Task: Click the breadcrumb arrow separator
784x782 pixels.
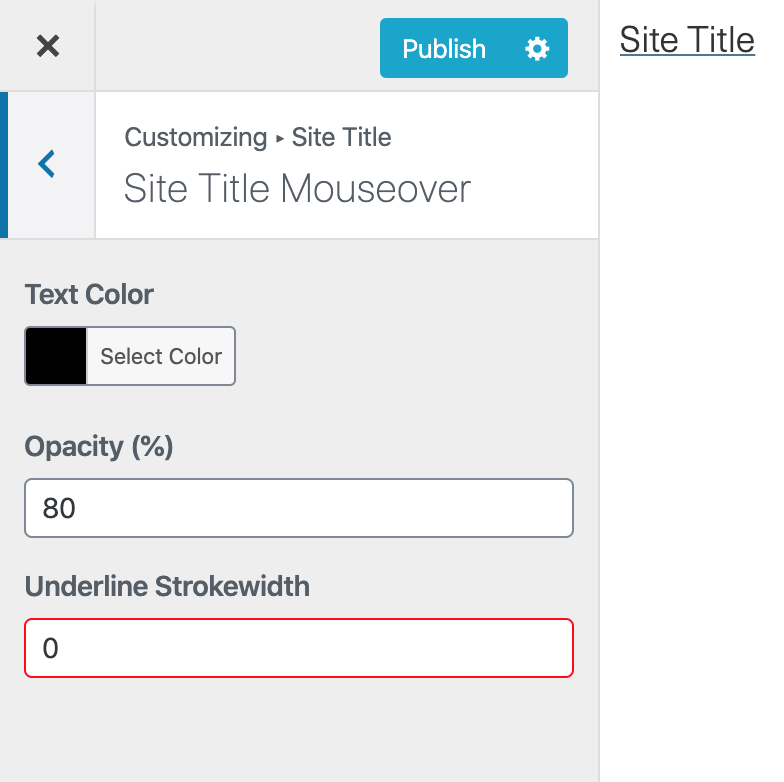Action: click(279, 138)
